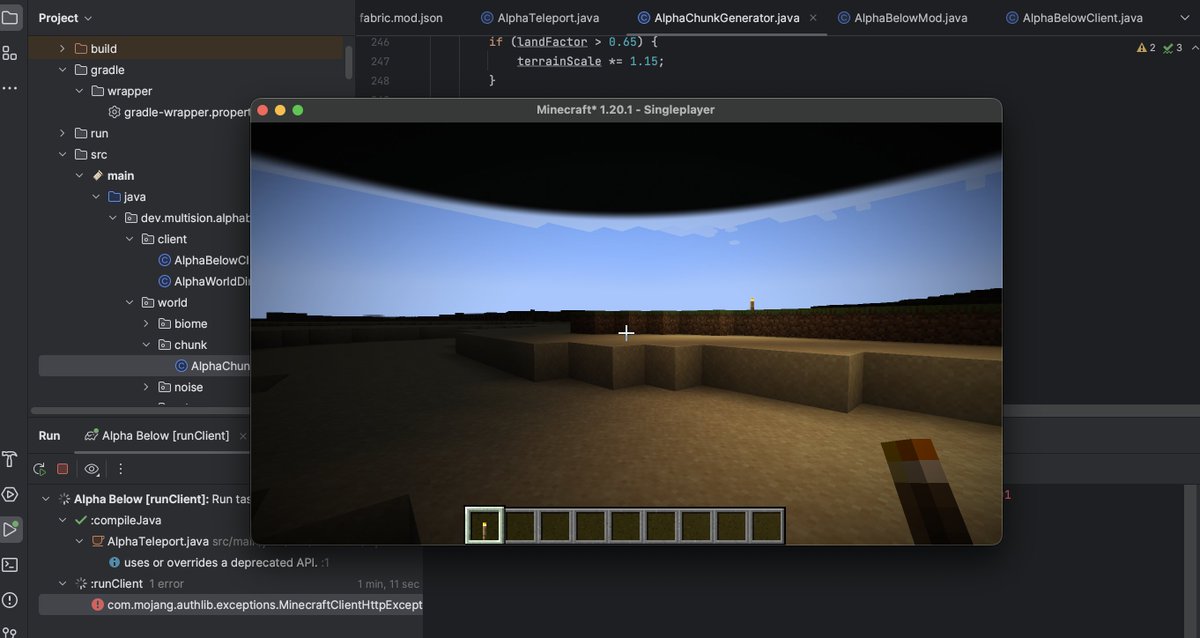This screenshot has height=638, width=1200.
Task: Expand the build folder
Action: [63, 48]
